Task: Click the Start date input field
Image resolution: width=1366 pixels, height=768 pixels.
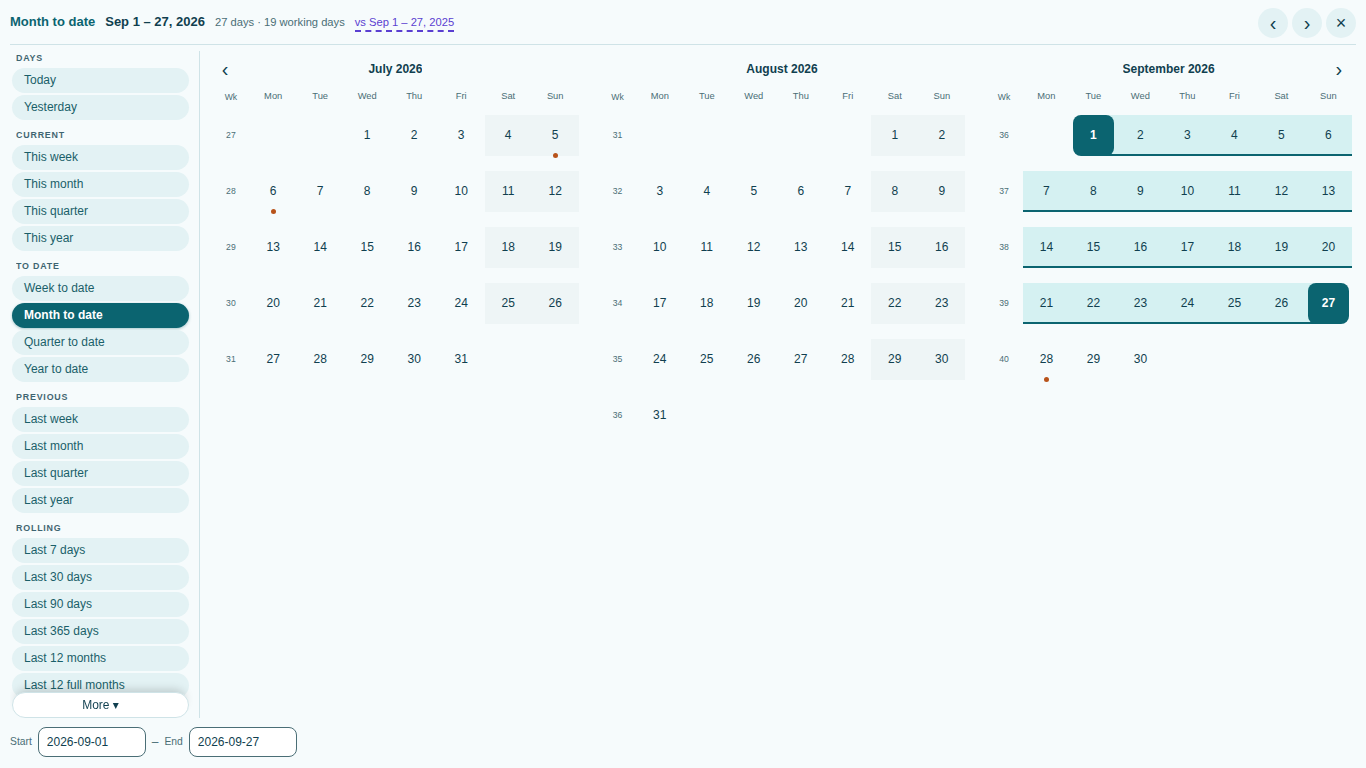Action: [x=92, y=742]
